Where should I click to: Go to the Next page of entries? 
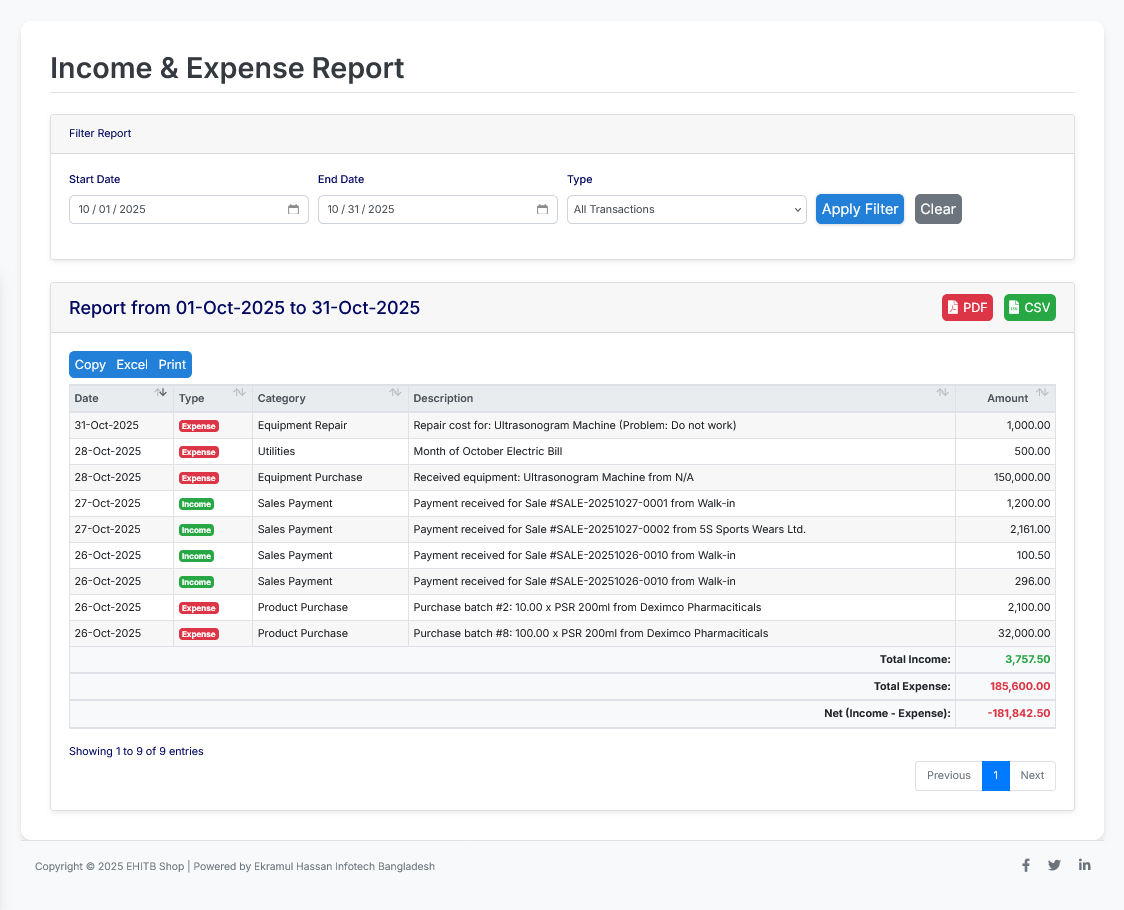(1032, 775)
